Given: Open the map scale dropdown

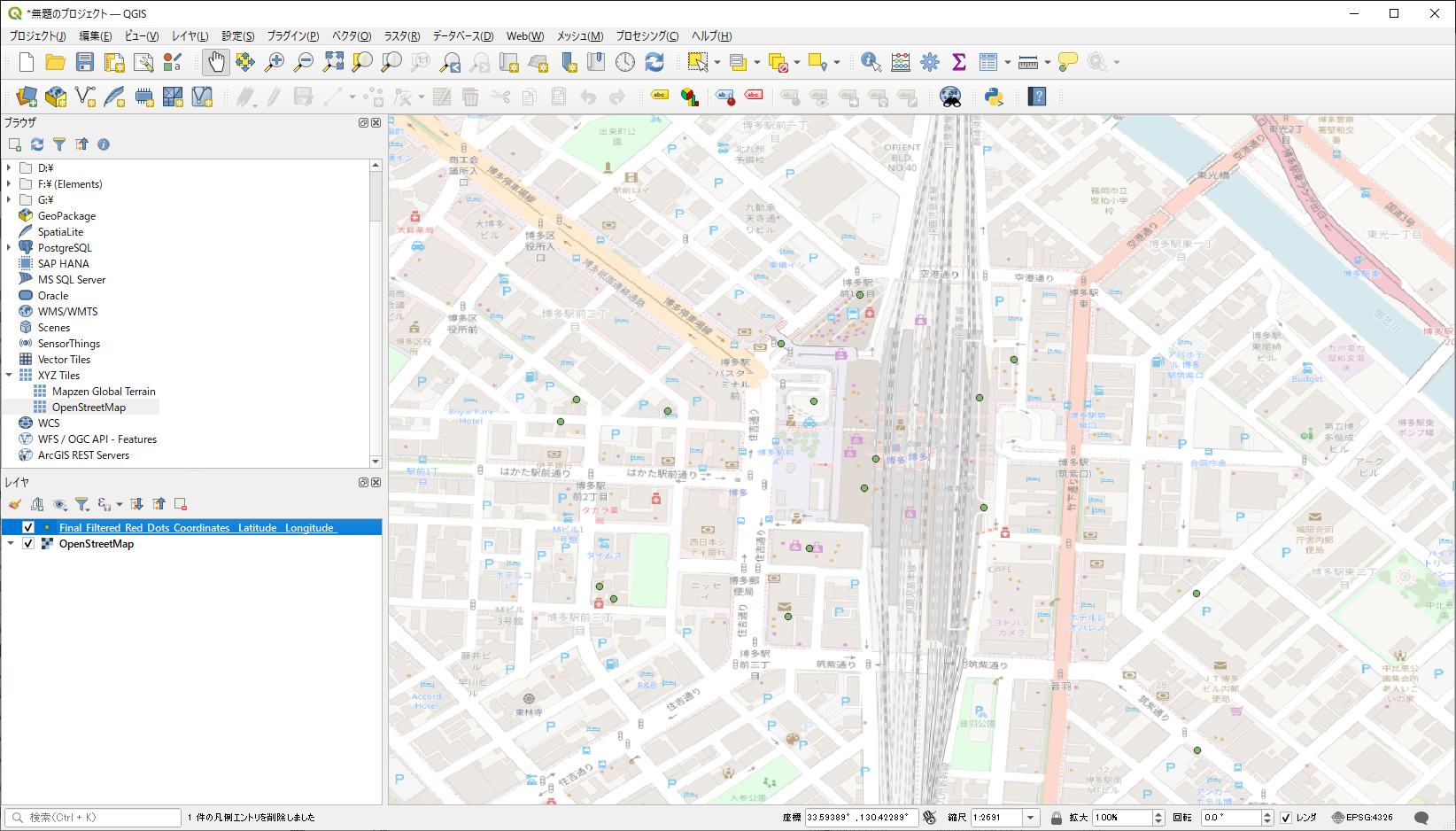Looking at the screenshot, I should tap(1030, 818).
